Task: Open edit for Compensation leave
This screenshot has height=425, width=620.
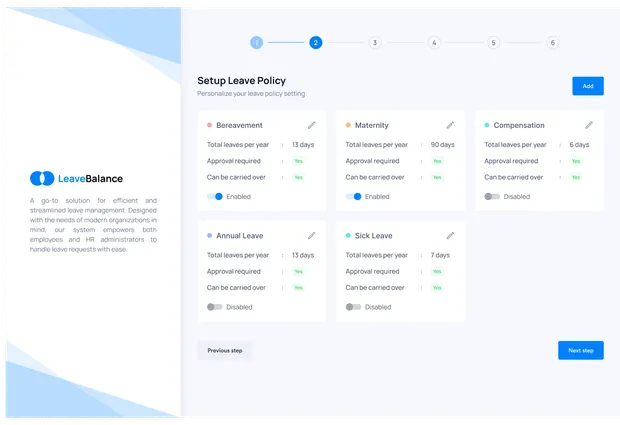Action: (x=589, y=125)
